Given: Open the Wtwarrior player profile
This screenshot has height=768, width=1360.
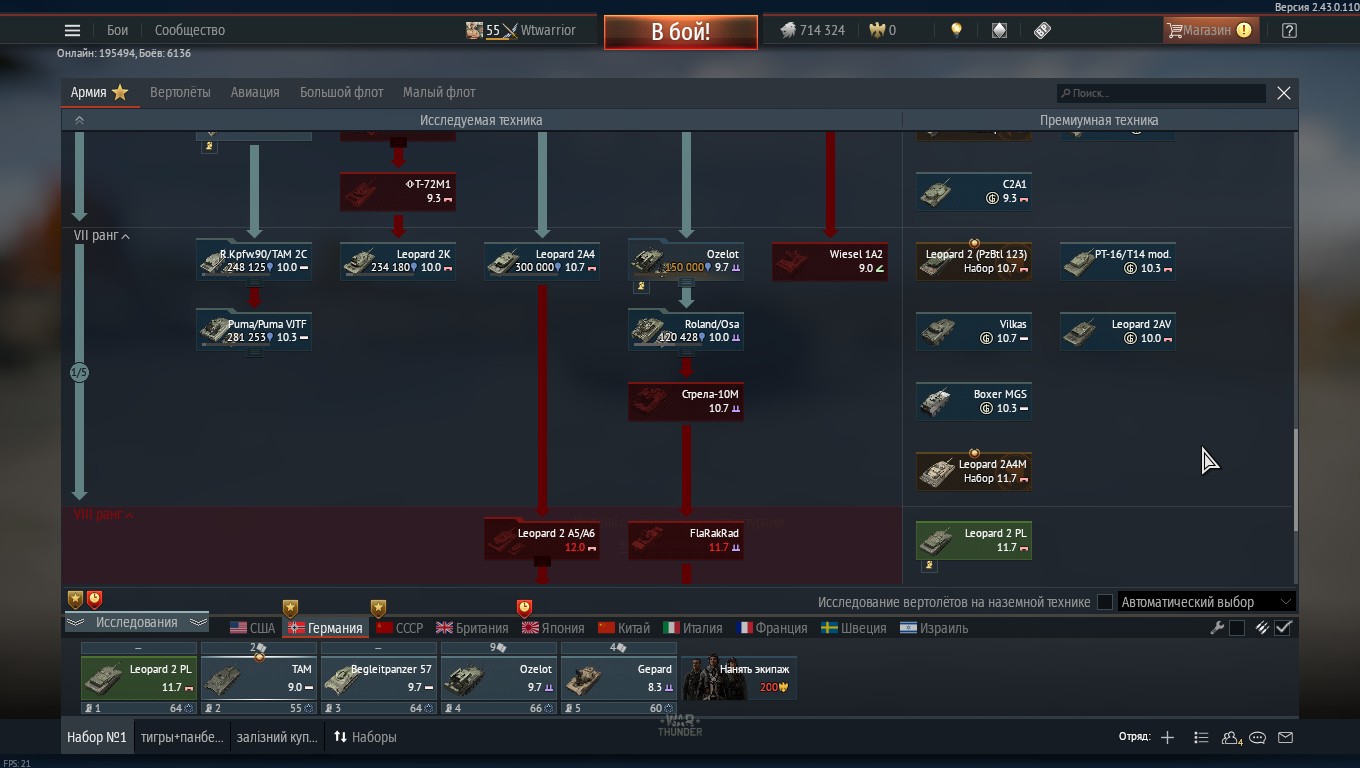Looking at the screenshot, I should click(x=521, y=30).
